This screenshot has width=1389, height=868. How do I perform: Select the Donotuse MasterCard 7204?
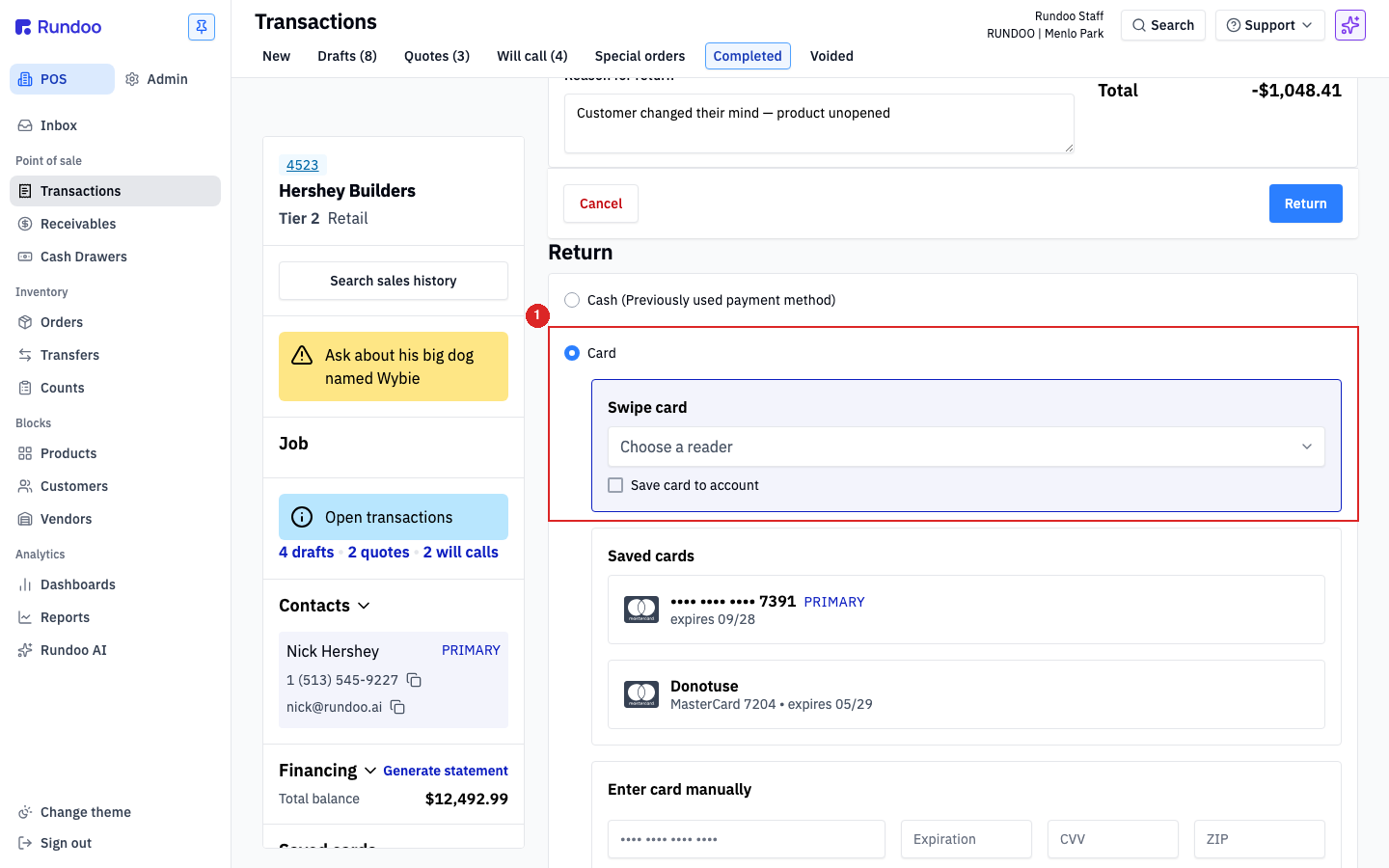[x=966, y=694]
